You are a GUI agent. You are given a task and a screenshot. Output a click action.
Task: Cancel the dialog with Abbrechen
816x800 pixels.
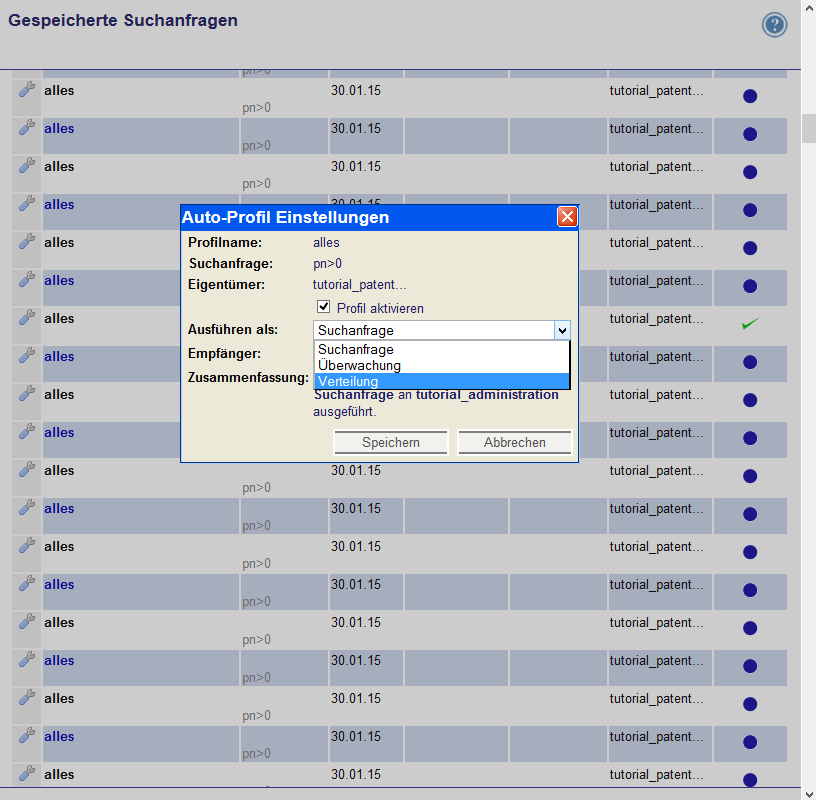515,442
